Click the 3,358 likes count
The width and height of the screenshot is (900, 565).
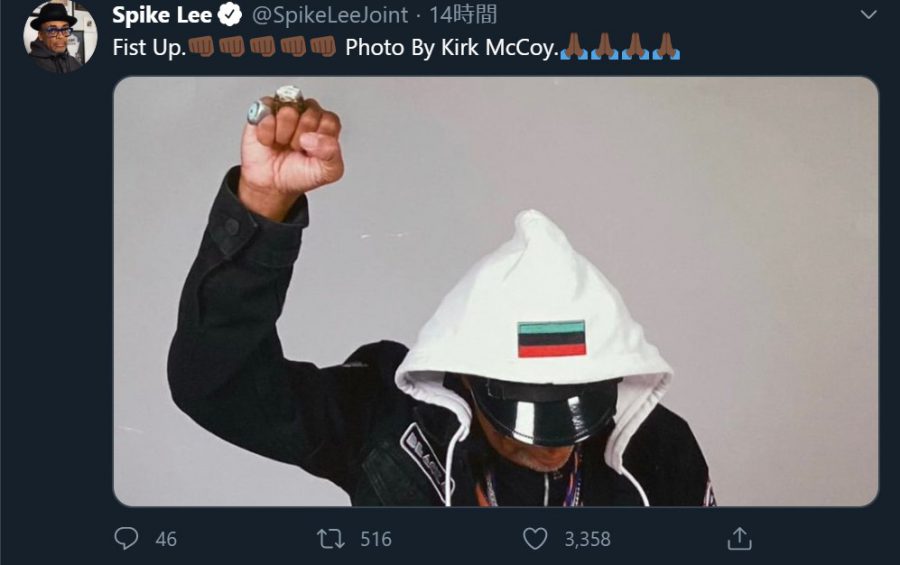[x=587, y=539]
